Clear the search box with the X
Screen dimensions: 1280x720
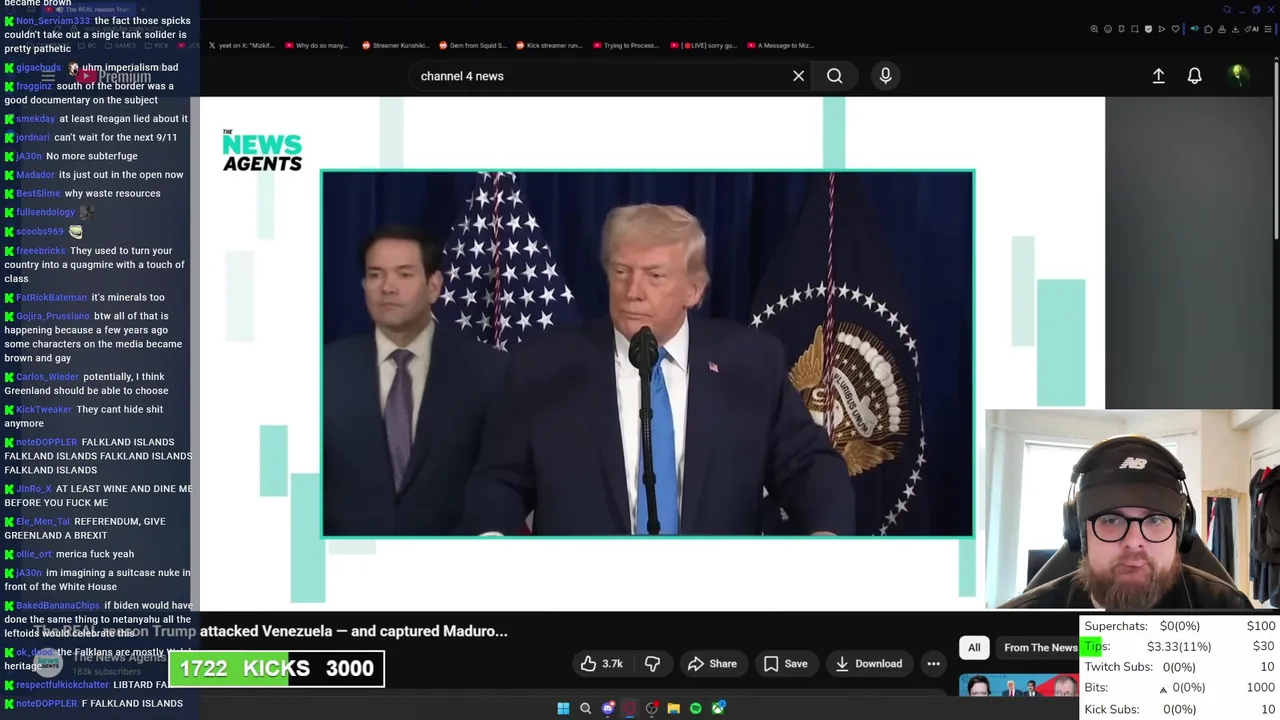click(x=798, y=76)
